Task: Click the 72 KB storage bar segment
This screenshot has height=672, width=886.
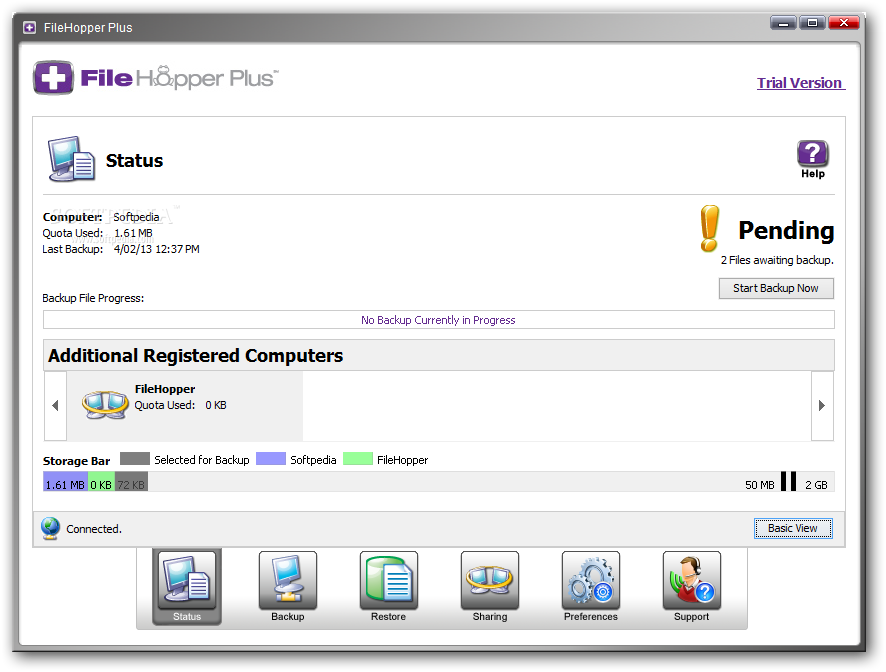Action: [131, 482]
